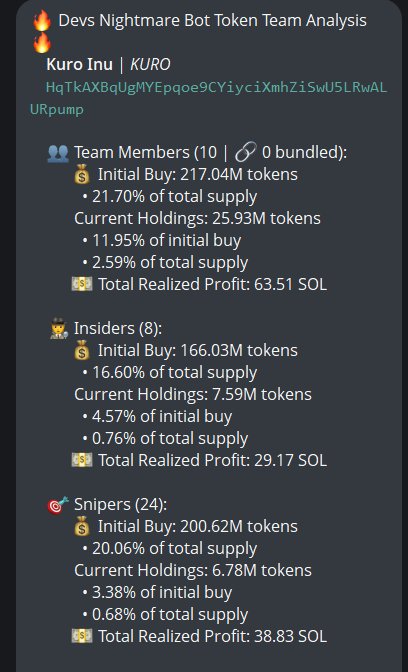Click the Snipers dart target icon
Screen dimensions: 408x672
pos(58,504)
